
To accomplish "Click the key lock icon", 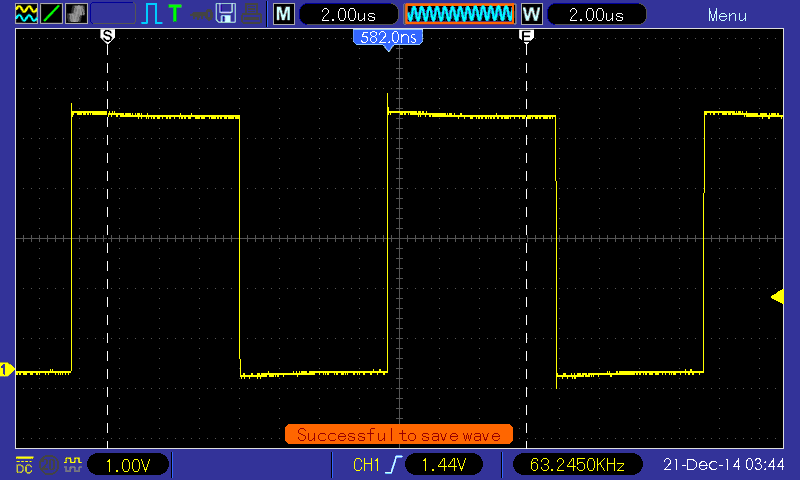I will 203,14.
